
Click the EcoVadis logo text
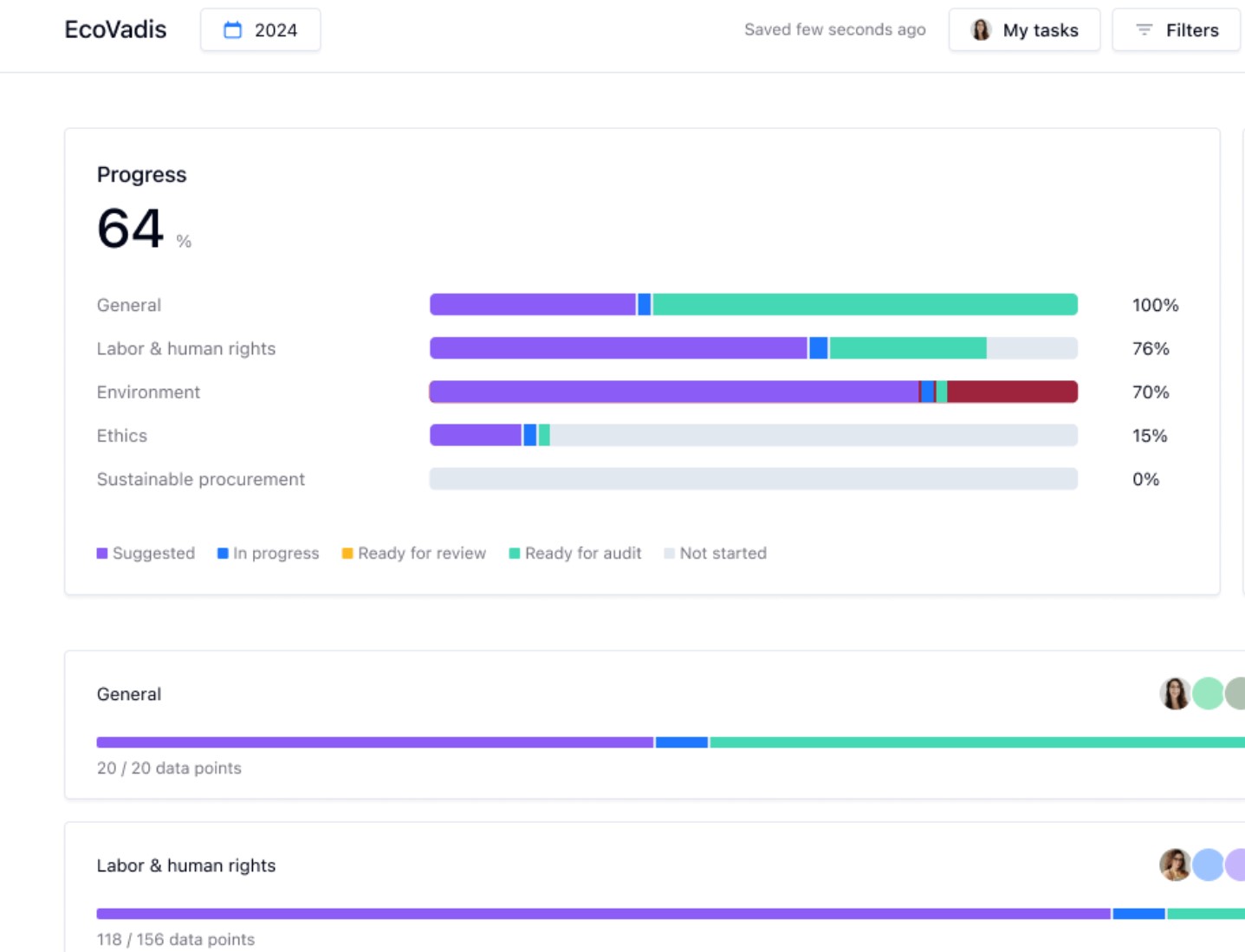pyautogui.click(x=115, y=30)
